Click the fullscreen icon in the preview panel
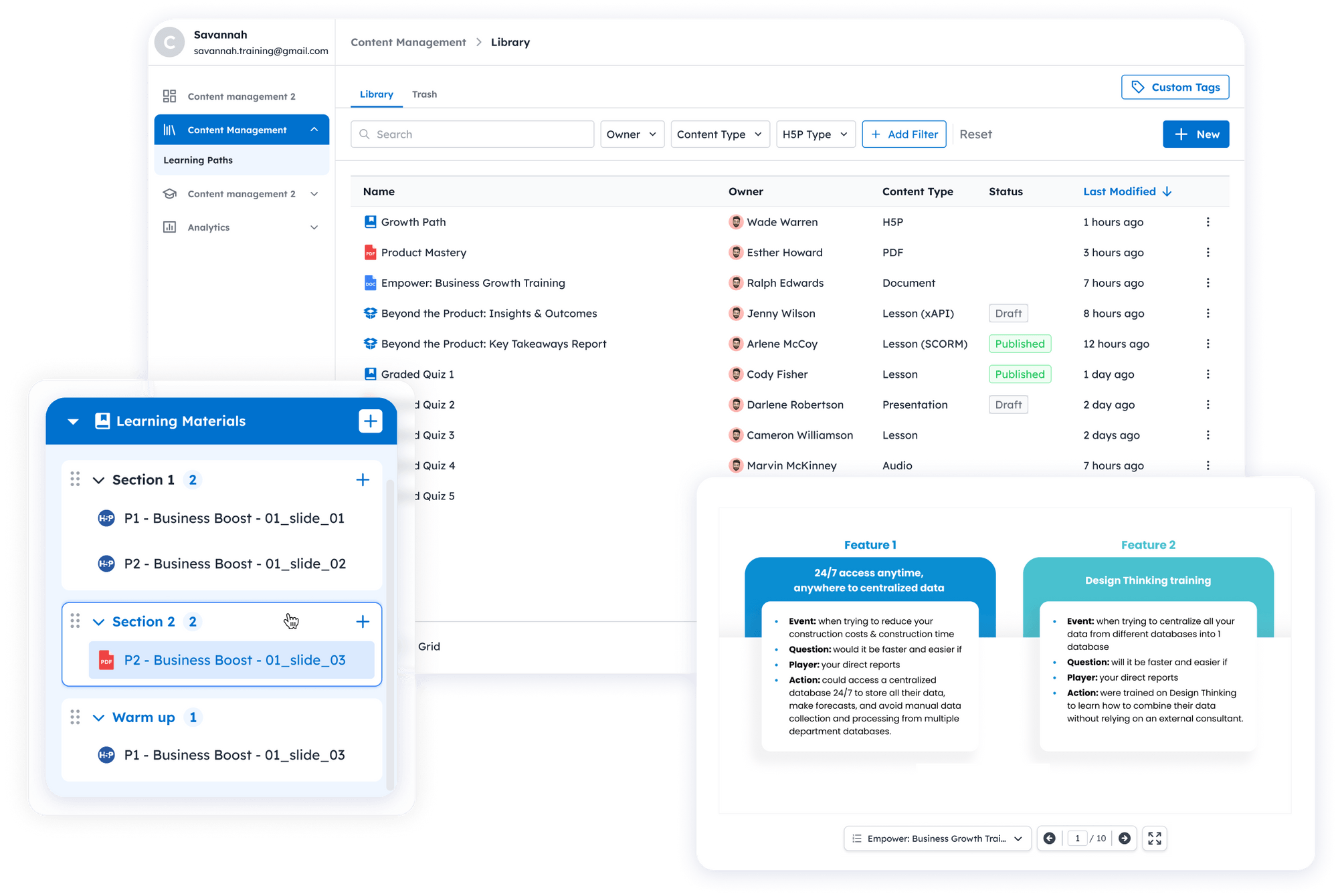The width and height of the screenshot is (1338, 896). click(x=1155, y=838)
